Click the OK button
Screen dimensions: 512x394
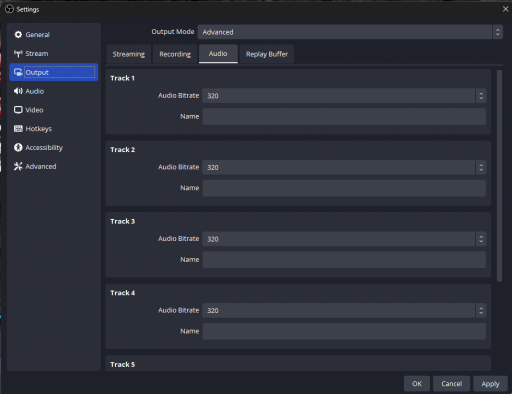coord(417,384)
